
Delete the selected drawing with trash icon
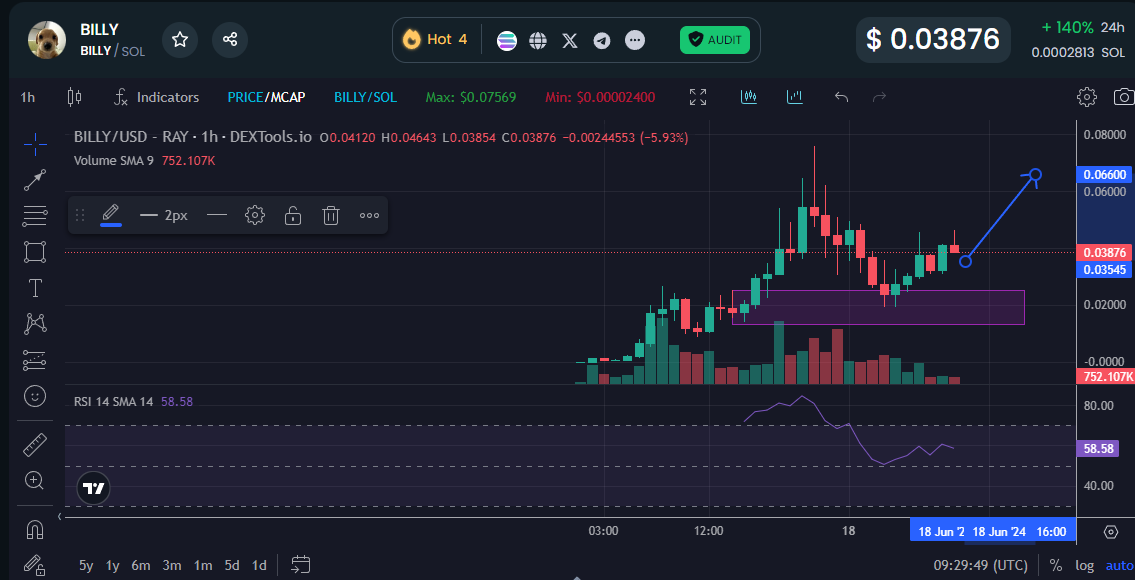[331, 215]
